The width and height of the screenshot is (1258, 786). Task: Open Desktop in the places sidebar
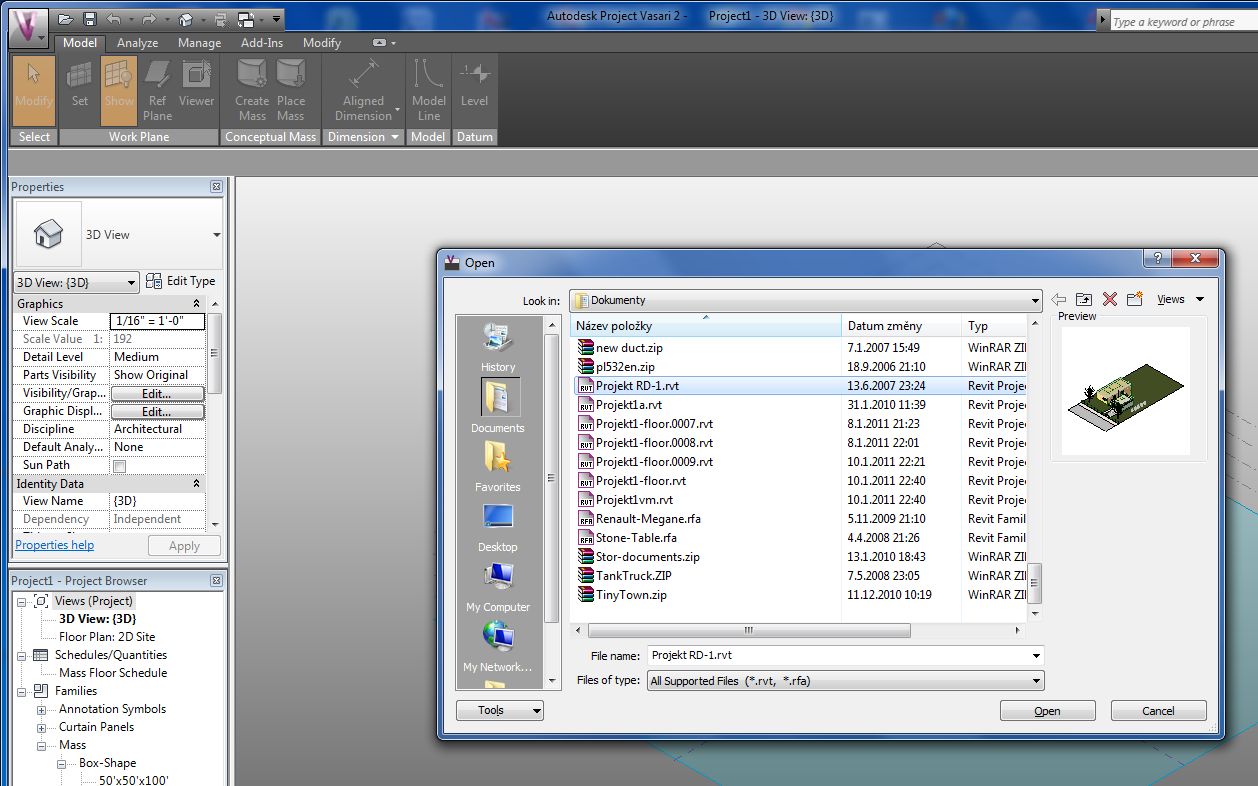pos(498,527)
